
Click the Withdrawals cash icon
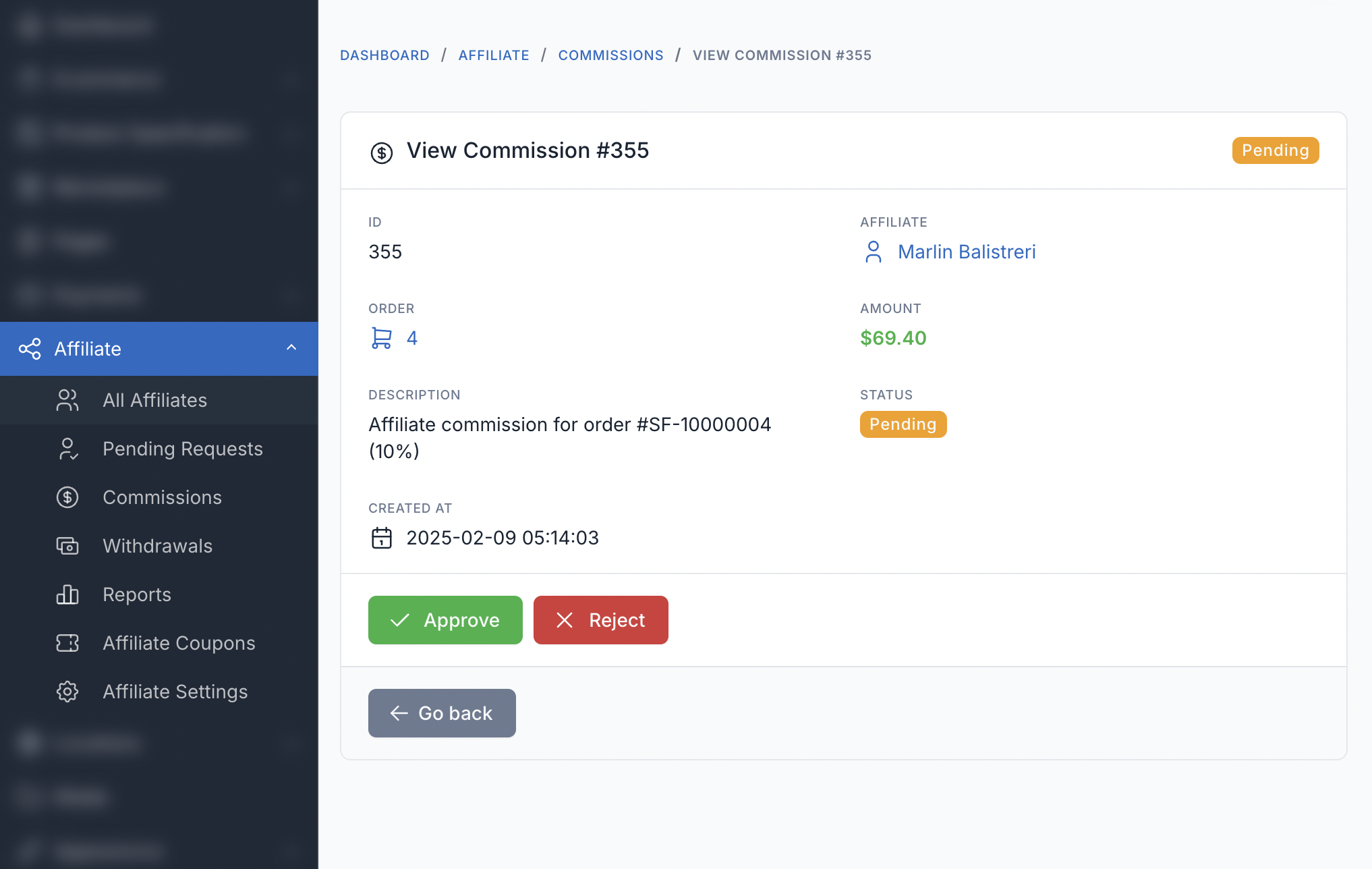tap(67, 546)
